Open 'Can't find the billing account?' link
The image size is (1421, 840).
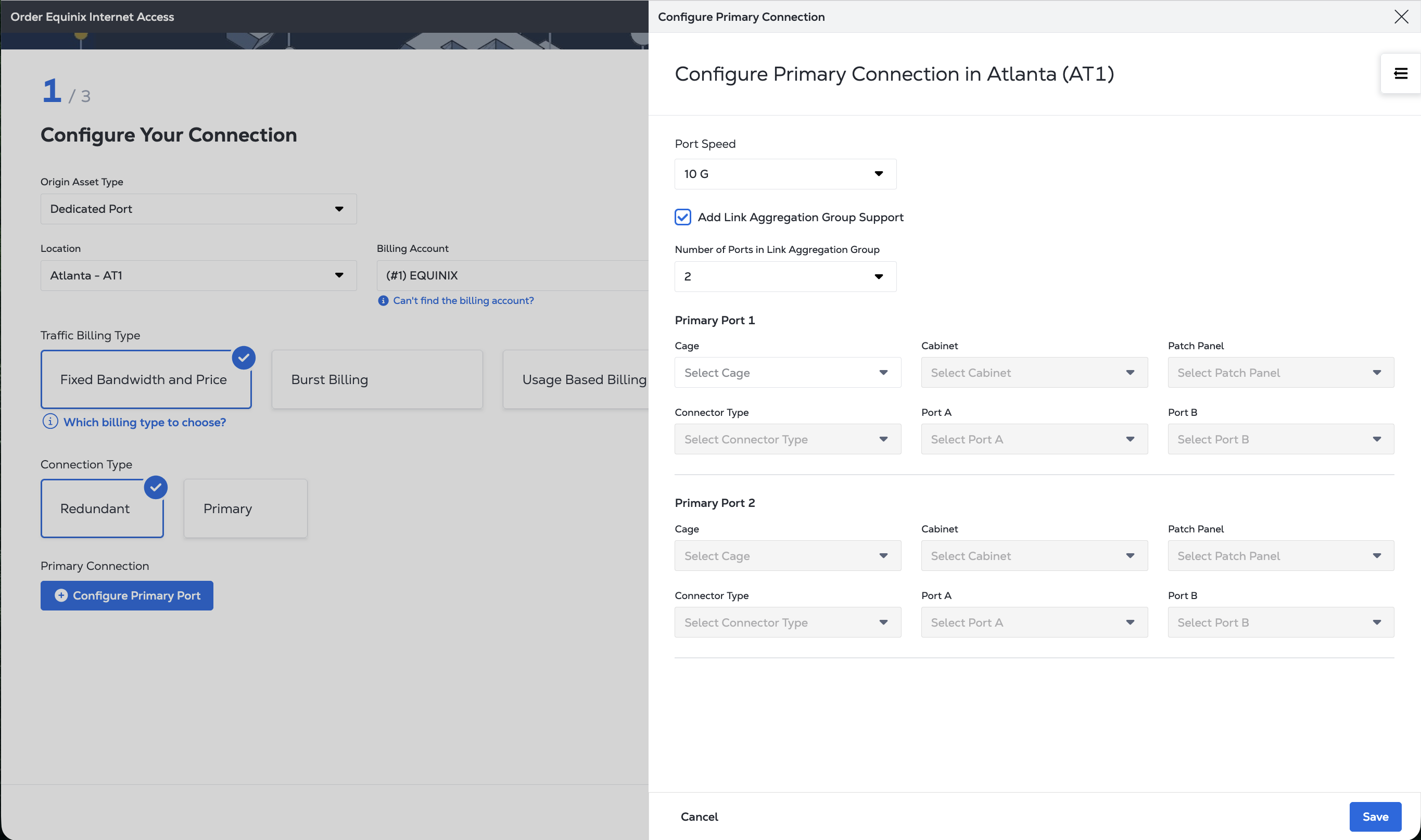[x=463, y=301]
